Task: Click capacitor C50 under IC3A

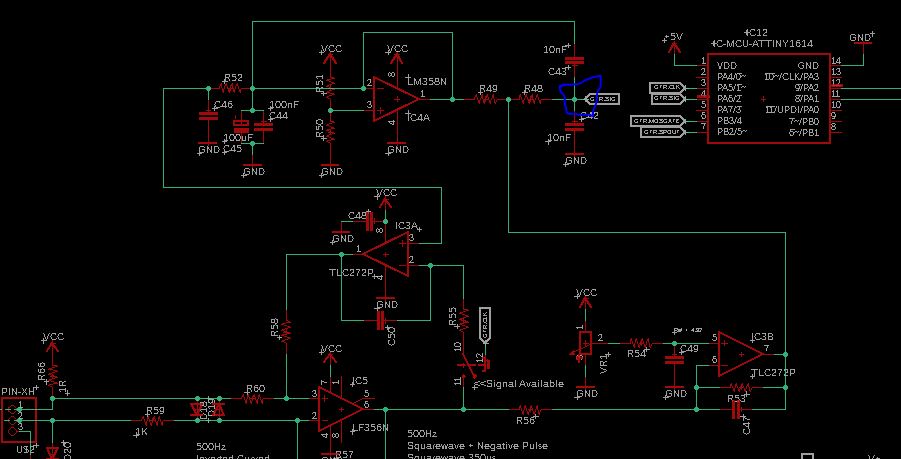Action: coord(380,321)
